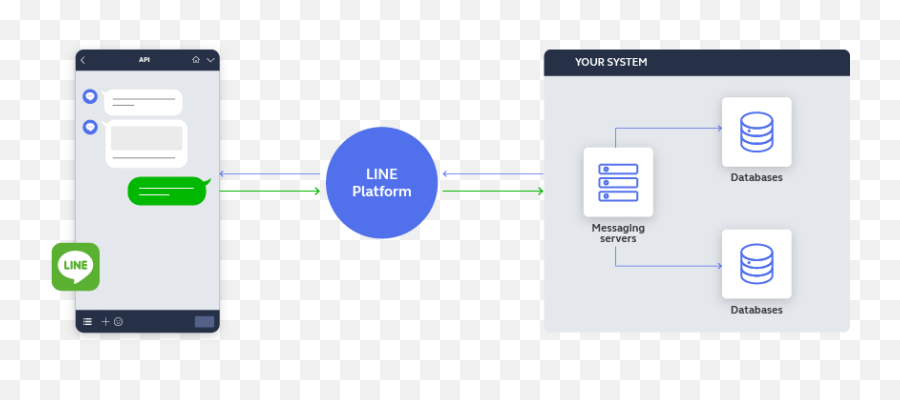Click the send button in the chat bar

coord(204,322)
